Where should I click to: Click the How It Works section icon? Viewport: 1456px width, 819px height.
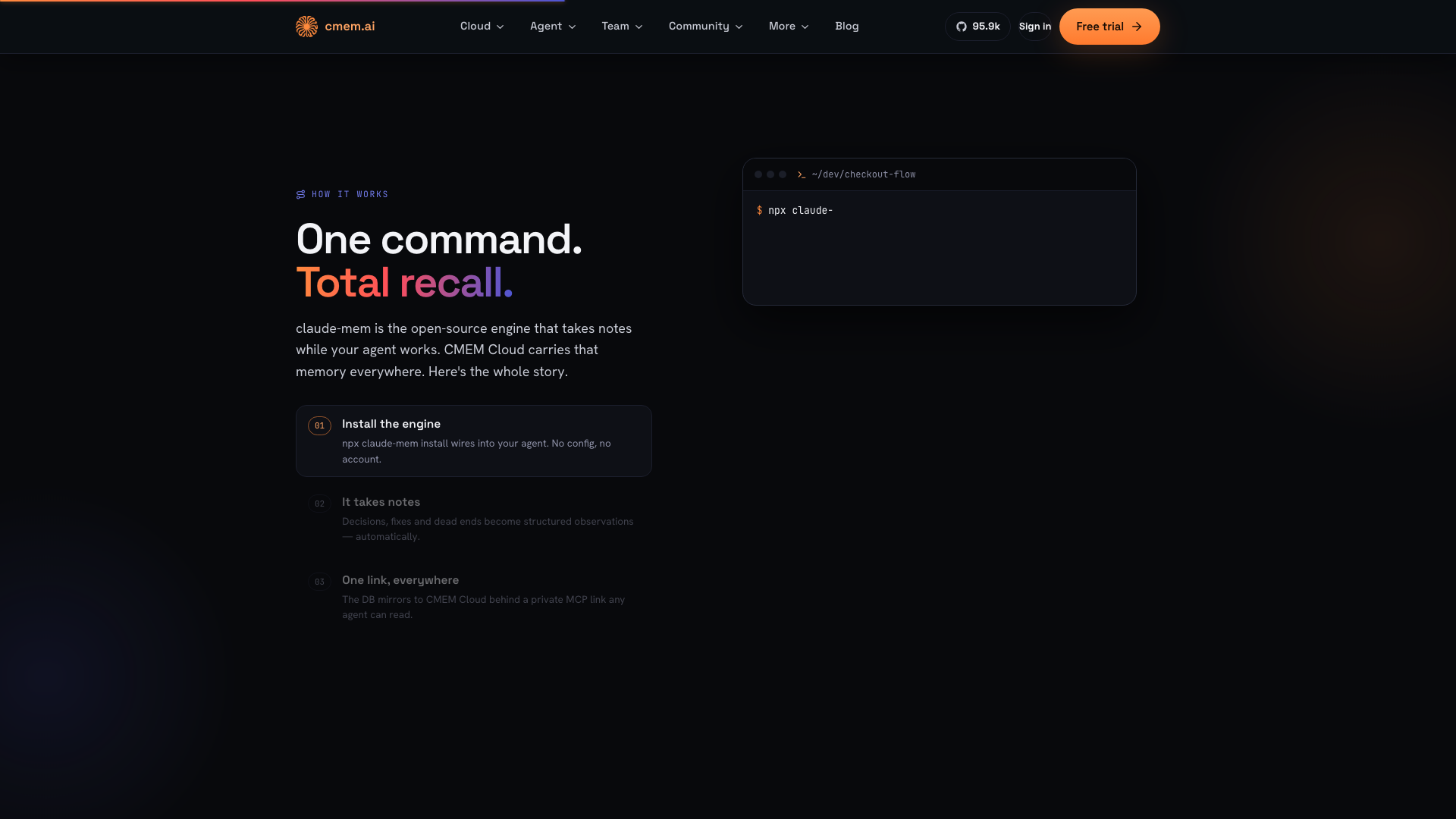301,194
